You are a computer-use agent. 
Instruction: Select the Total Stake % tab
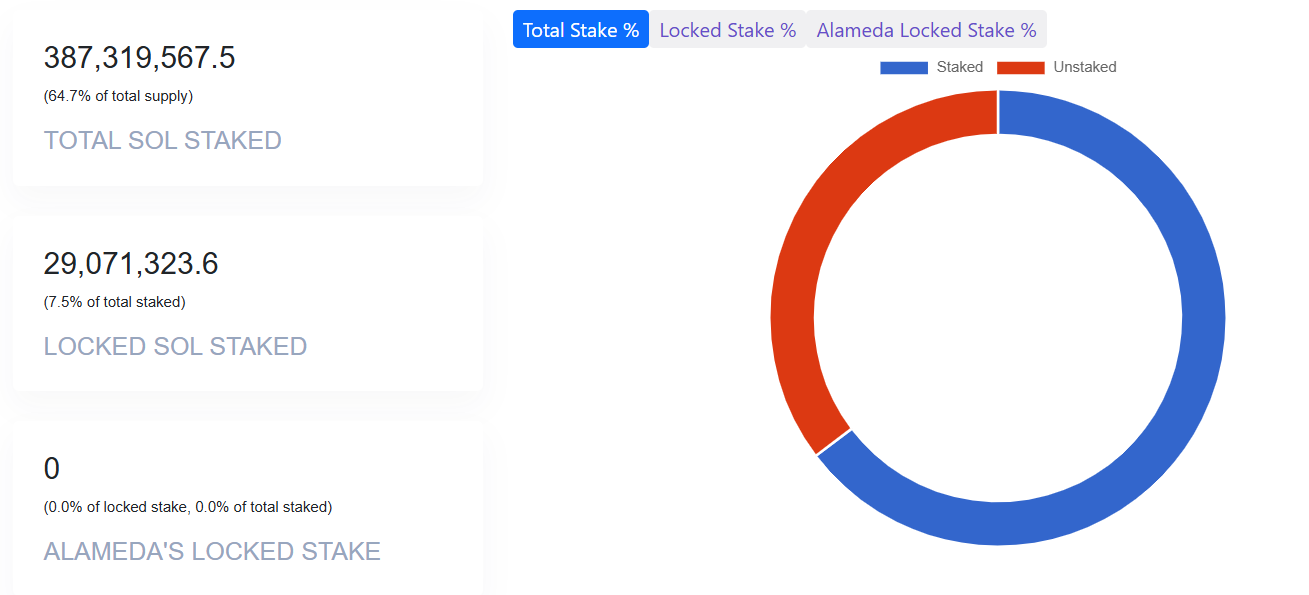click(x=581, y=30)
